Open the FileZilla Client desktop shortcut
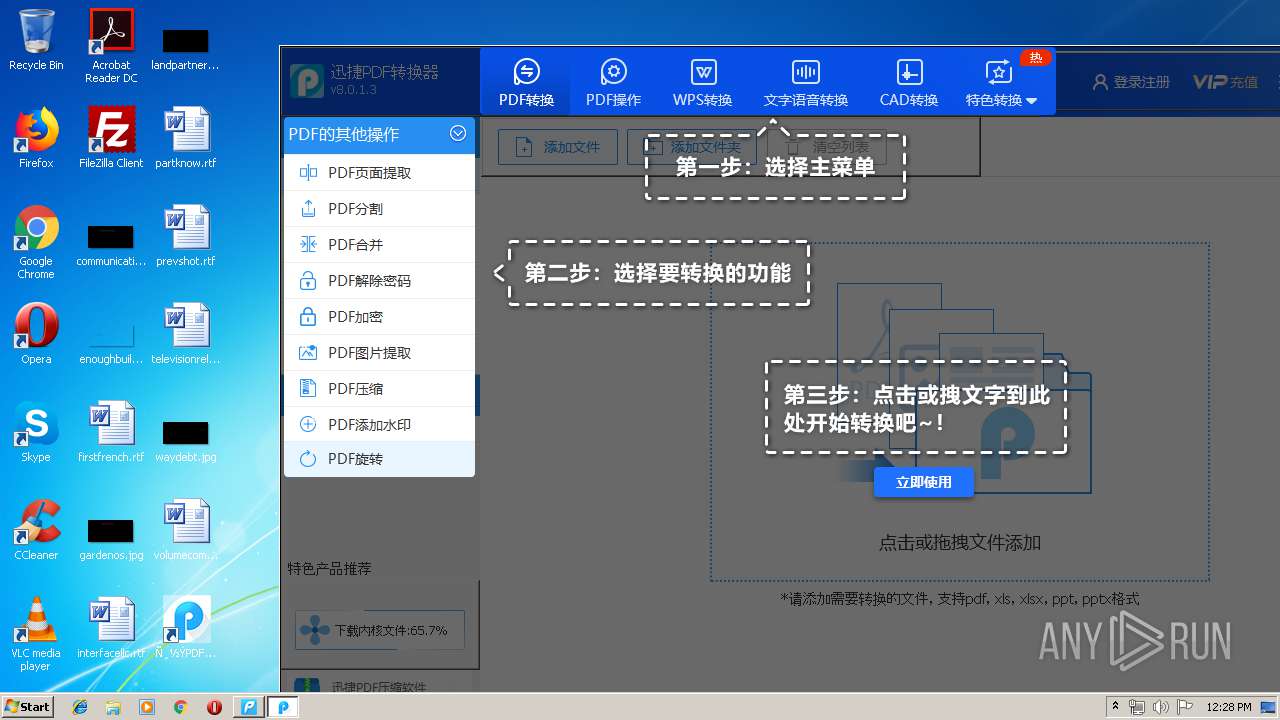Image resolution: width=1280 pixels, height=720 pixels. click(111, 137)
